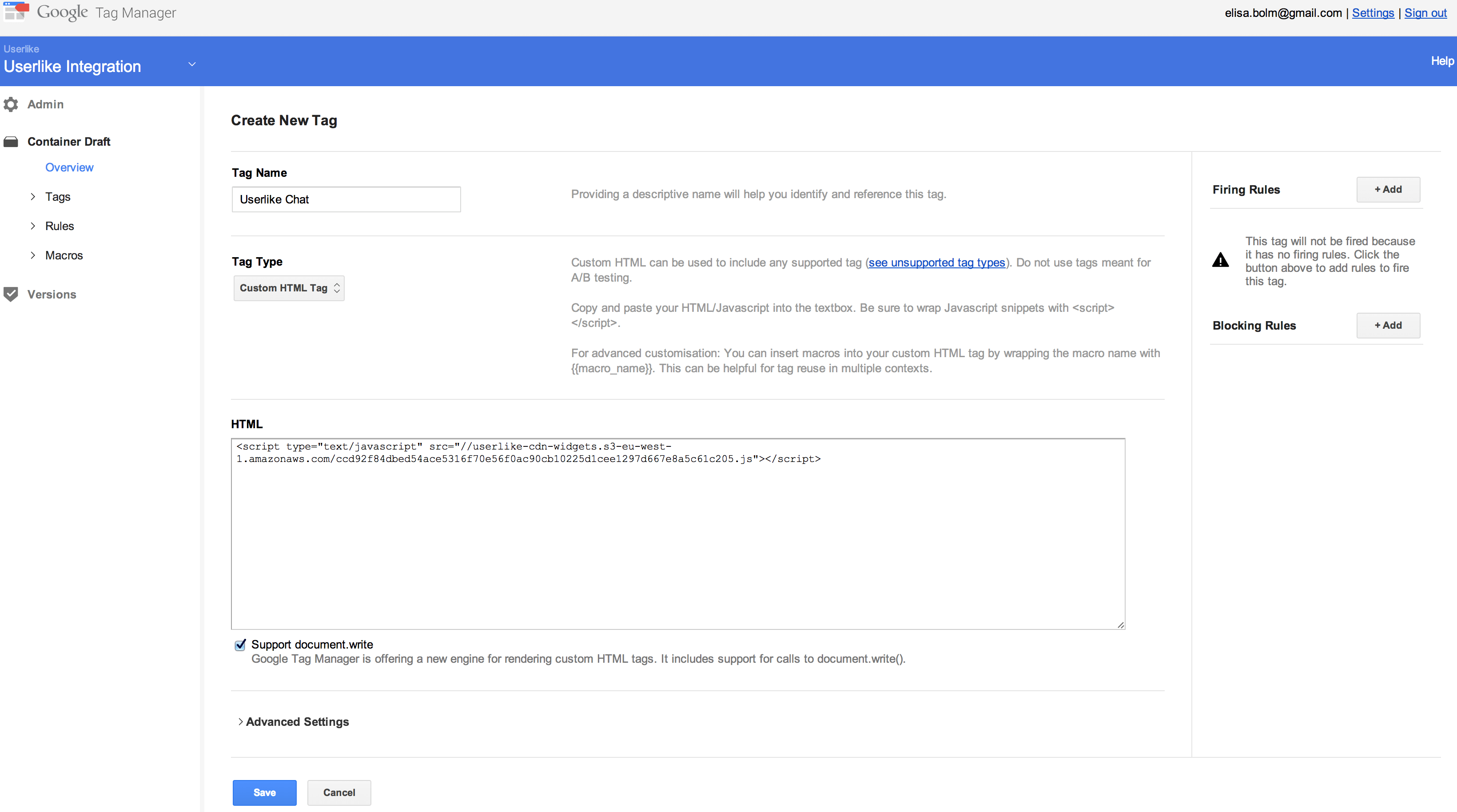1457x812 pixels.
Task: Go to the Overview page
Action: (69, 168)
